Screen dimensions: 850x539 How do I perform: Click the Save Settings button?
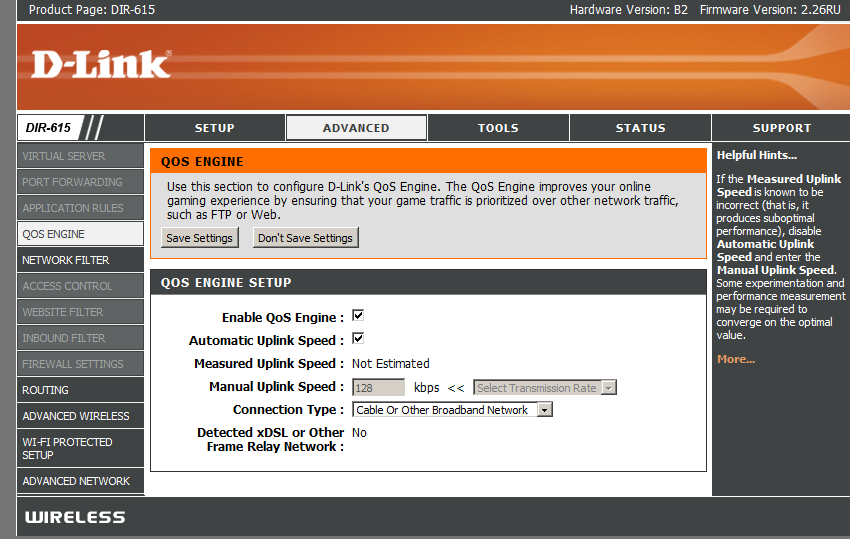tap(199, 238)
